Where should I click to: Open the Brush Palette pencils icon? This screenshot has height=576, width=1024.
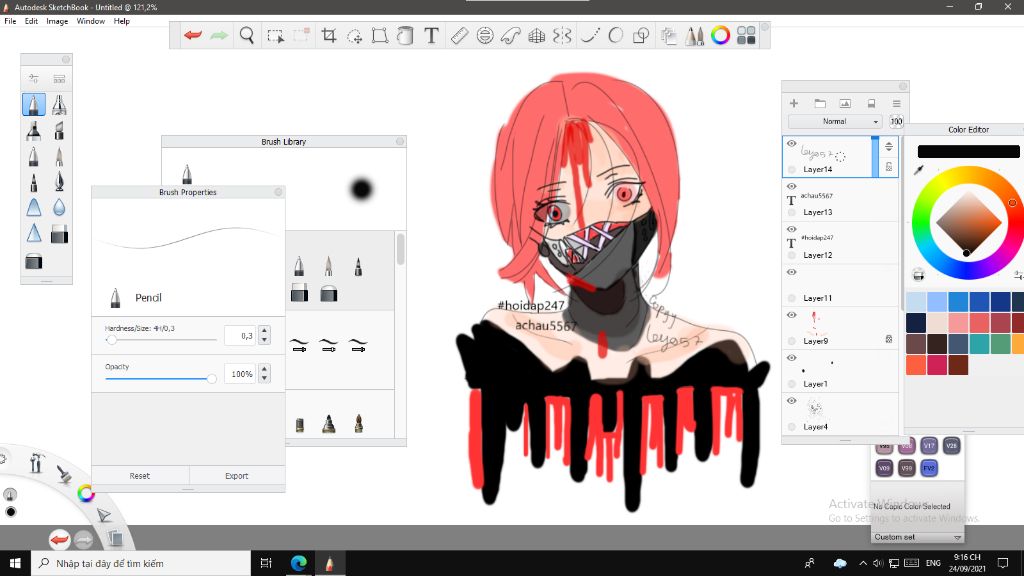(694, 35)
